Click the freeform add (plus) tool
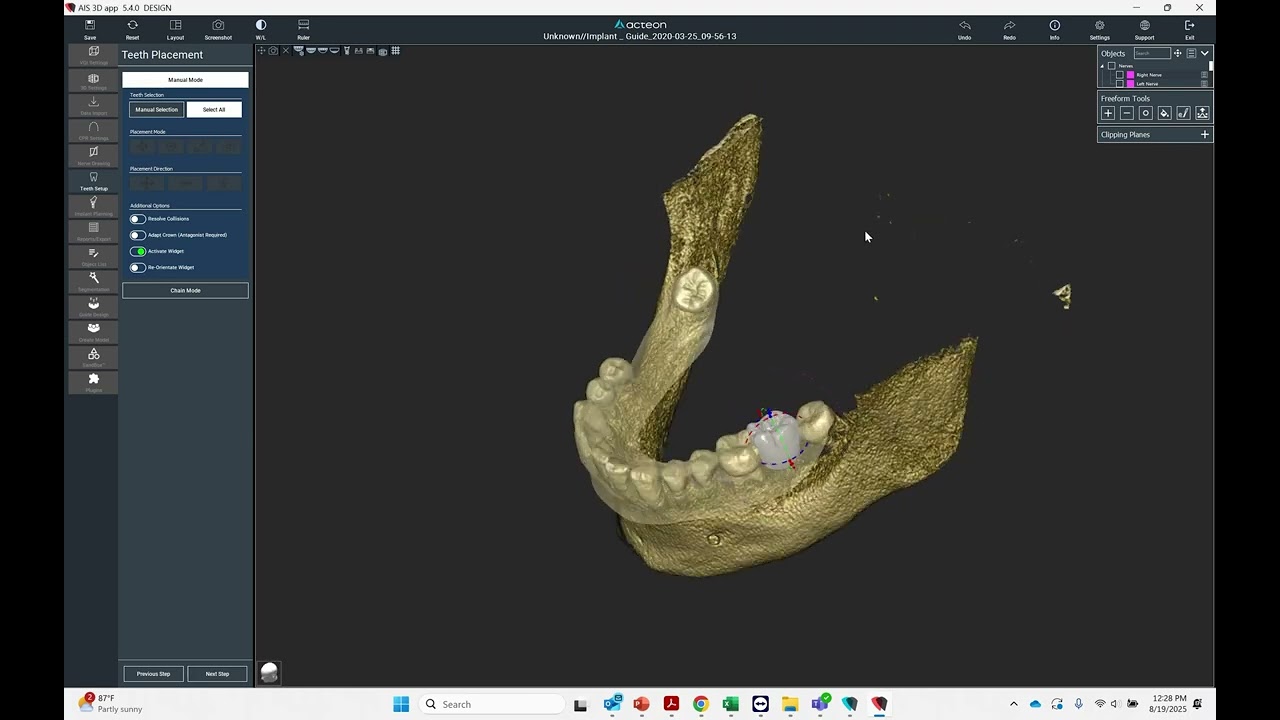Image resolution: width=1280 pixels, height=720 pixels. 1108,113
